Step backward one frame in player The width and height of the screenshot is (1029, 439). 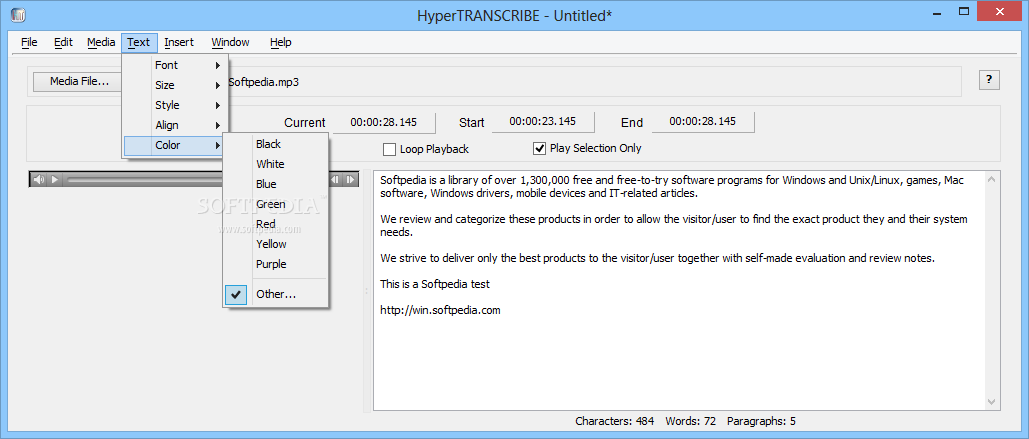[x=335, y=180]
